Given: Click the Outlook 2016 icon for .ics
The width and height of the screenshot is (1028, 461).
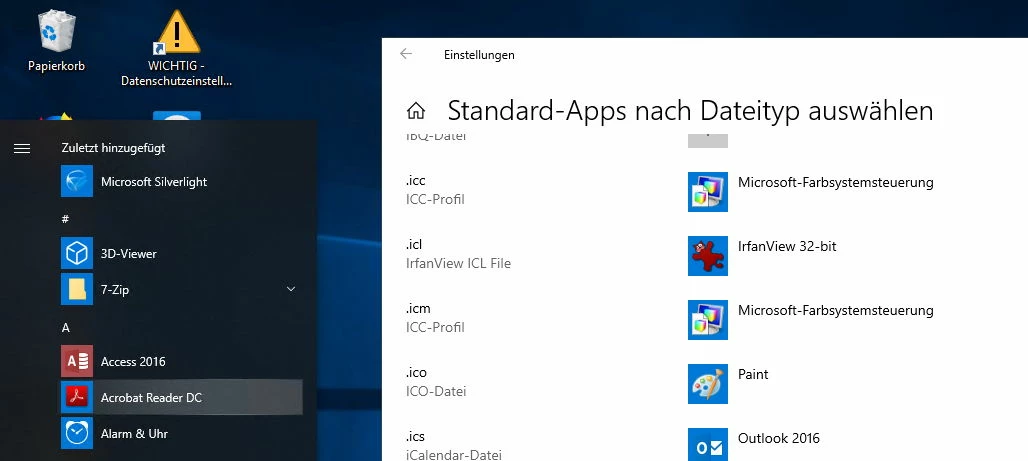Looking at the screenshot, I should coord(707,445).
